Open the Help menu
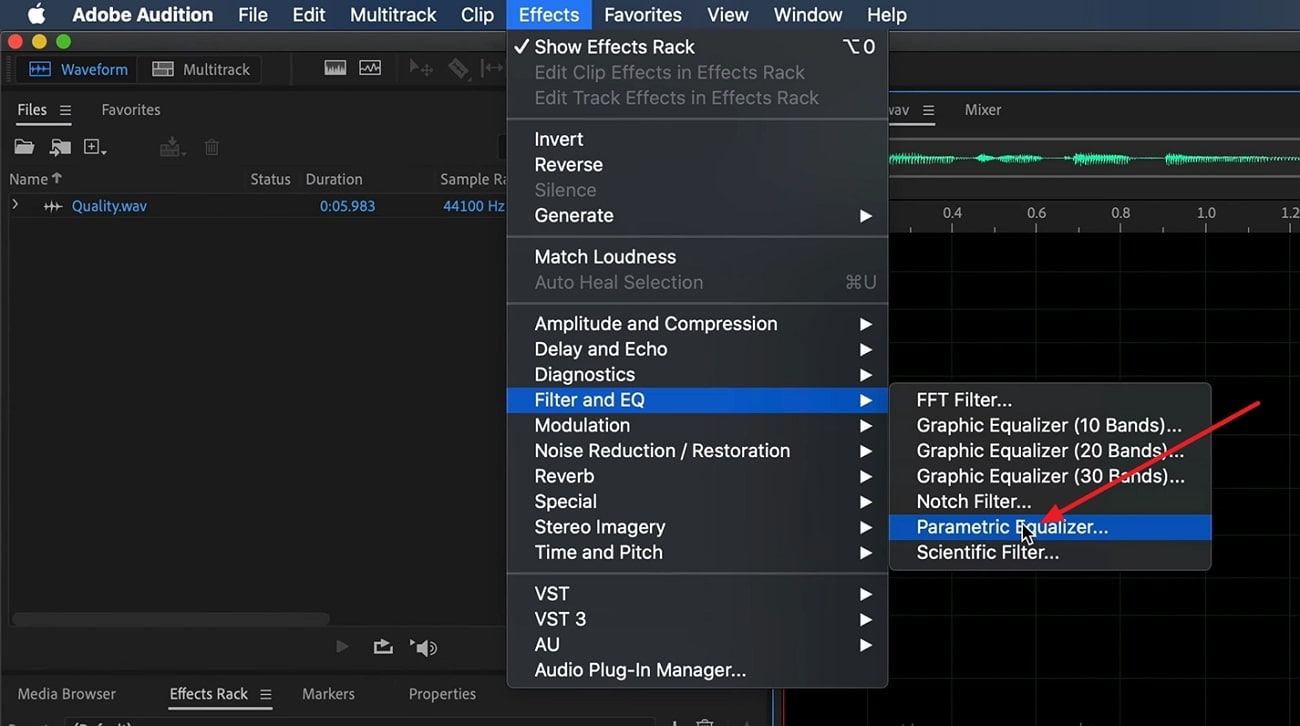Image resolution: width=1300 pixels, height=726 pixels. (x=886, y=15)
